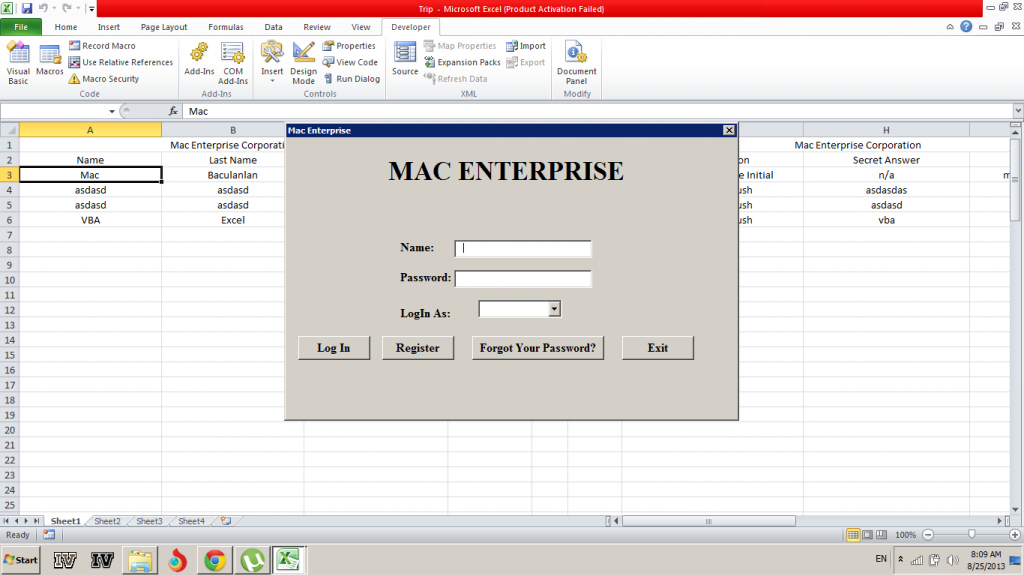Go to next sheet navigation arrow
Image resolution: width=1024 pixels, height=575 pixels.
click(x=26, y=521)
